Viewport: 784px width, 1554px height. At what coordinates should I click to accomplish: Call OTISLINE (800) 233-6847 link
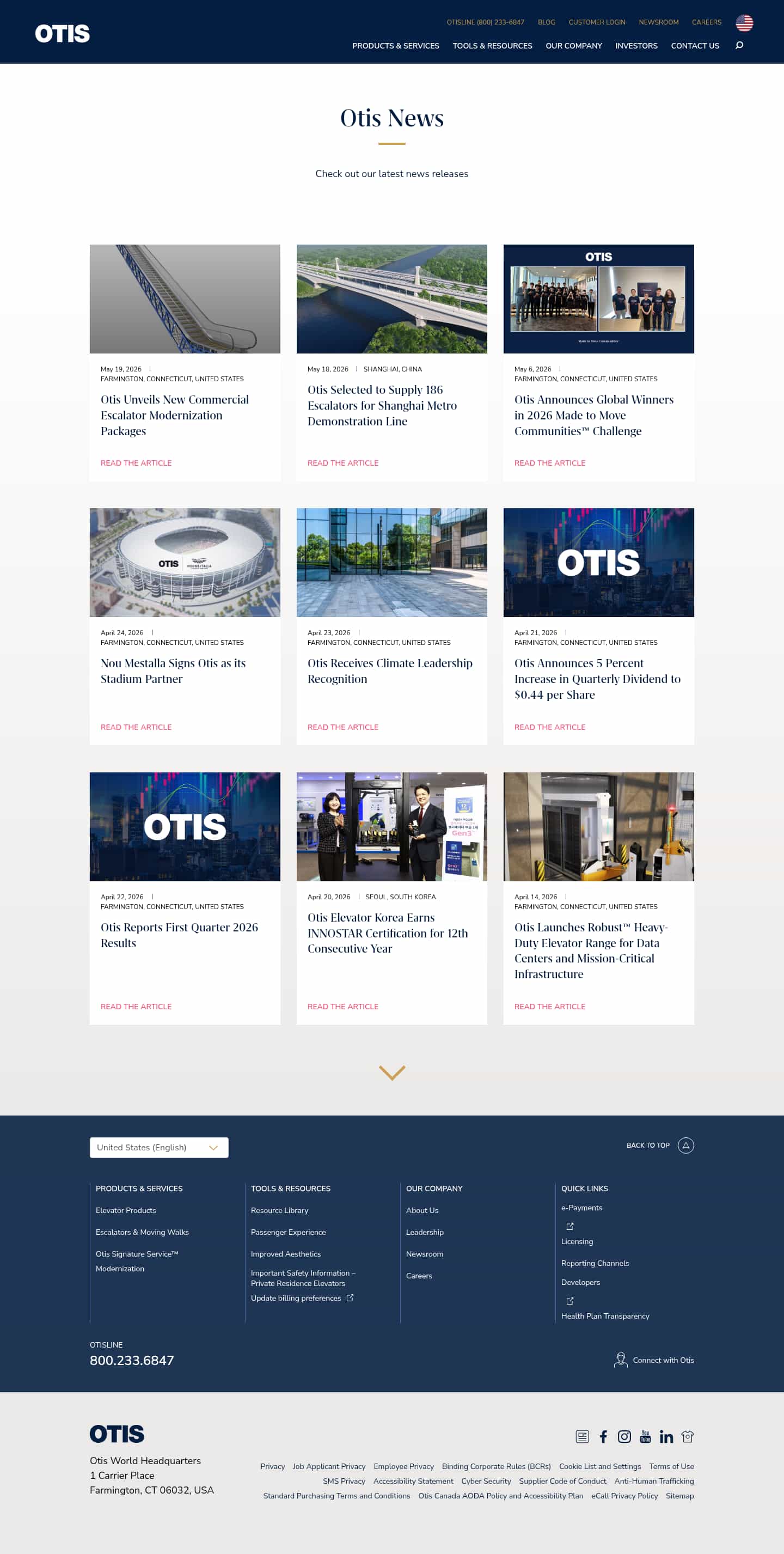click(486, 22)
